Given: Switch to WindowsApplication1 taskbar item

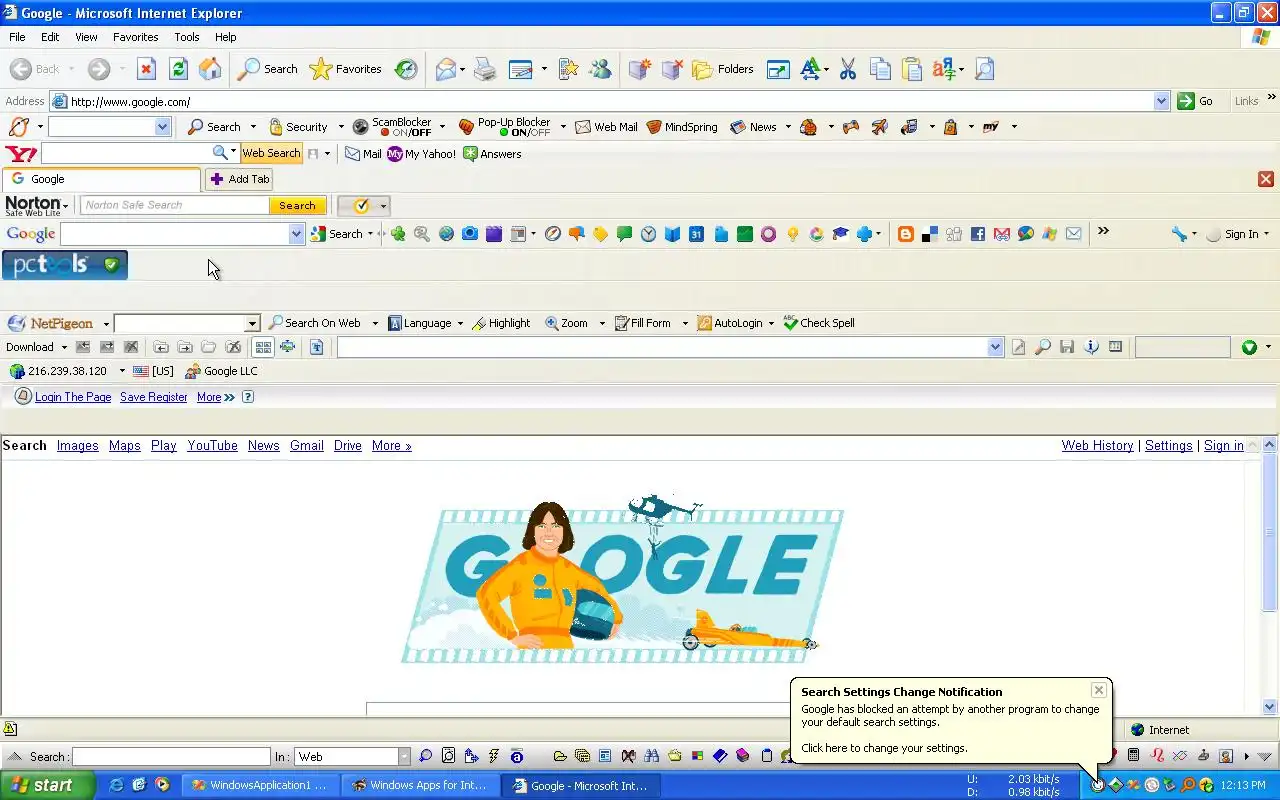Looking at the screenshot, I should click(x=260, y=786).
